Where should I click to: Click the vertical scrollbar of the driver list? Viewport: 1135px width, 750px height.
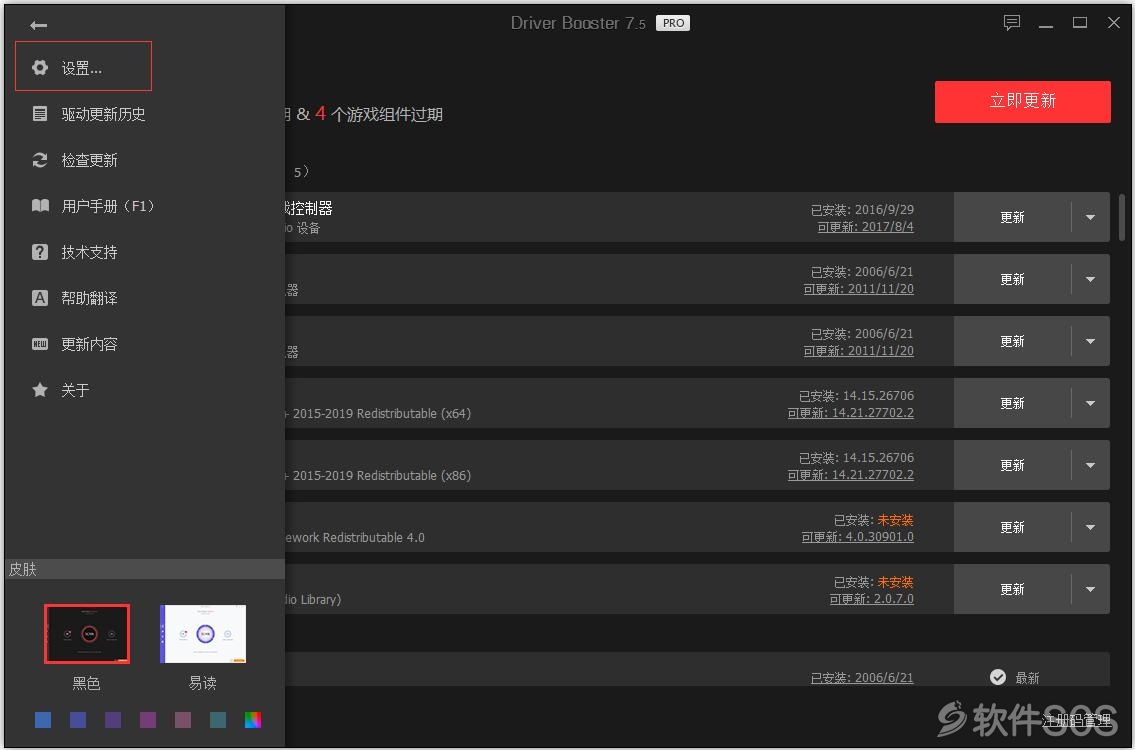(1122, 217)
